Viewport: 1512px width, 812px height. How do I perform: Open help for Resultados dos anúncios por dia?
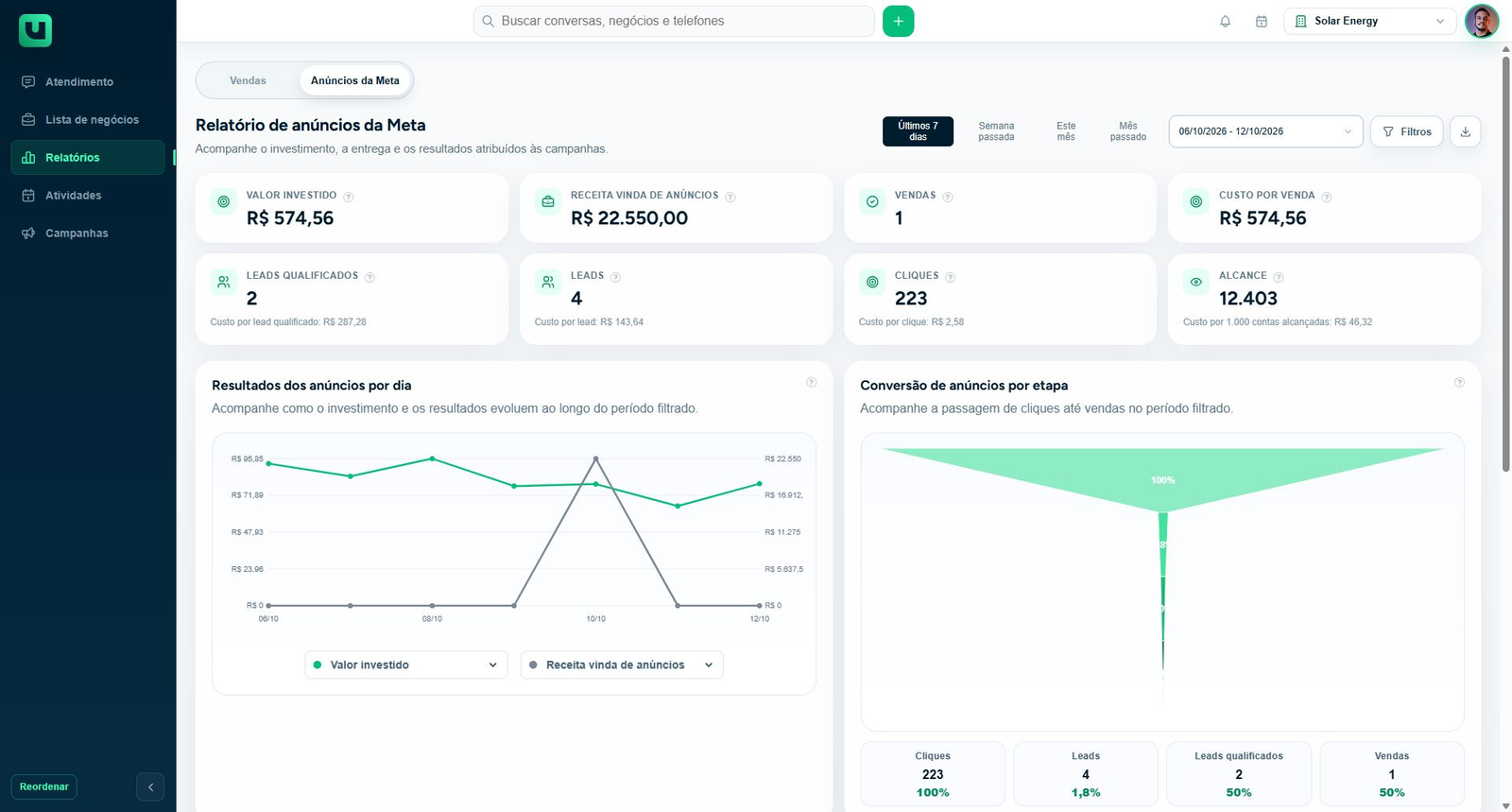tap(811, 383)
